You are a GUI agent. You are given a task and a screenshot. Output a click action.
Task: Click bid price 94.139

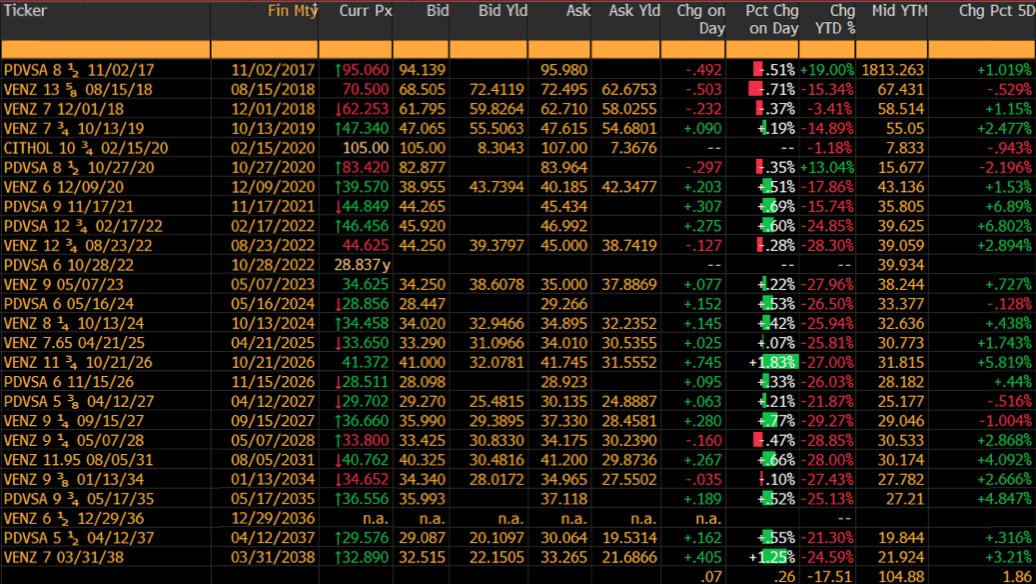[422, 70]
